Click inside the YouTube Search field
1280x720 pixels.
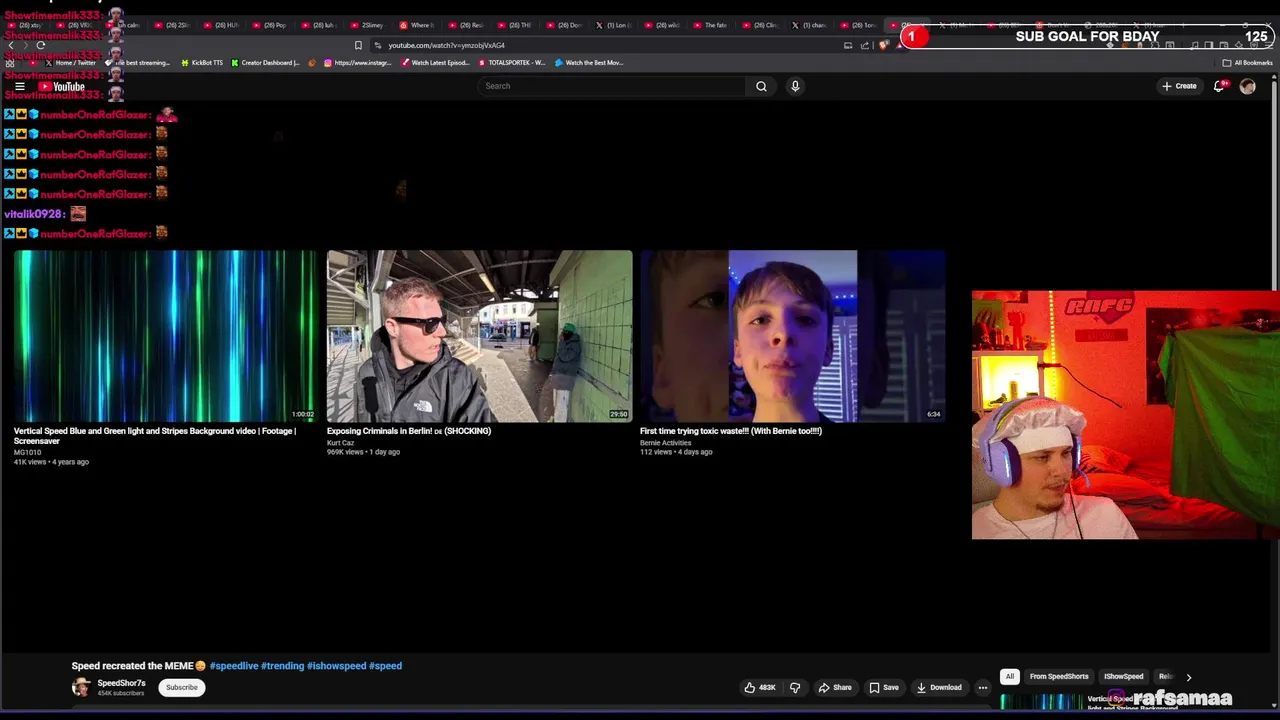[x=610, y=86]
